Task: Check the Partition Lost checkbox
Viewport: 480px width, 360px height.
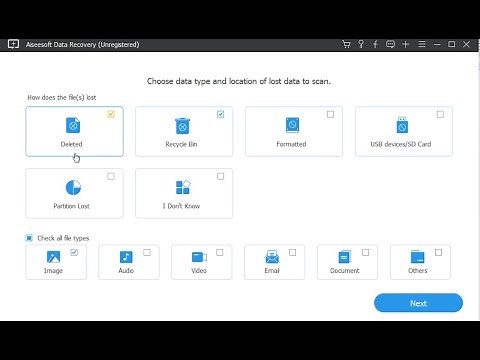Action: point(111,176)
